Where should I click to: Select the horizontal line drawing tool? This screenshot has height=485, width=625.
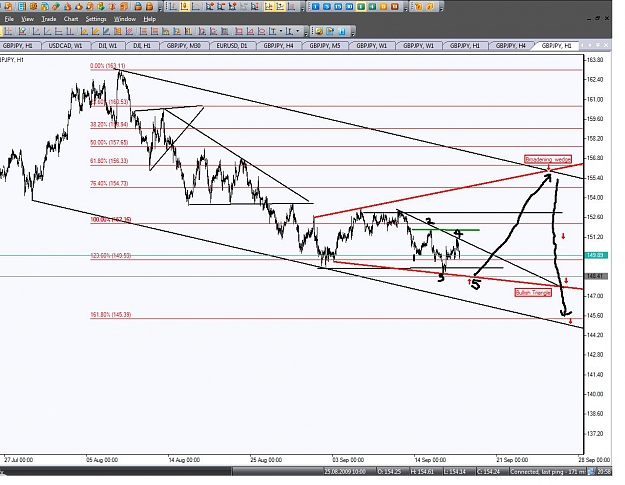(58, 31)
